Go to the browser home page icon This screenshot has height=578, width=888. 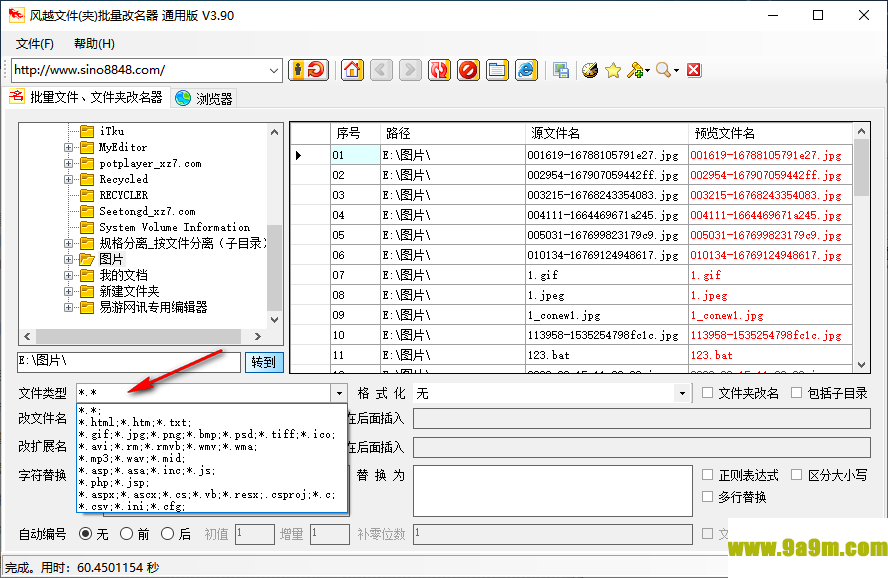point(352,70)
